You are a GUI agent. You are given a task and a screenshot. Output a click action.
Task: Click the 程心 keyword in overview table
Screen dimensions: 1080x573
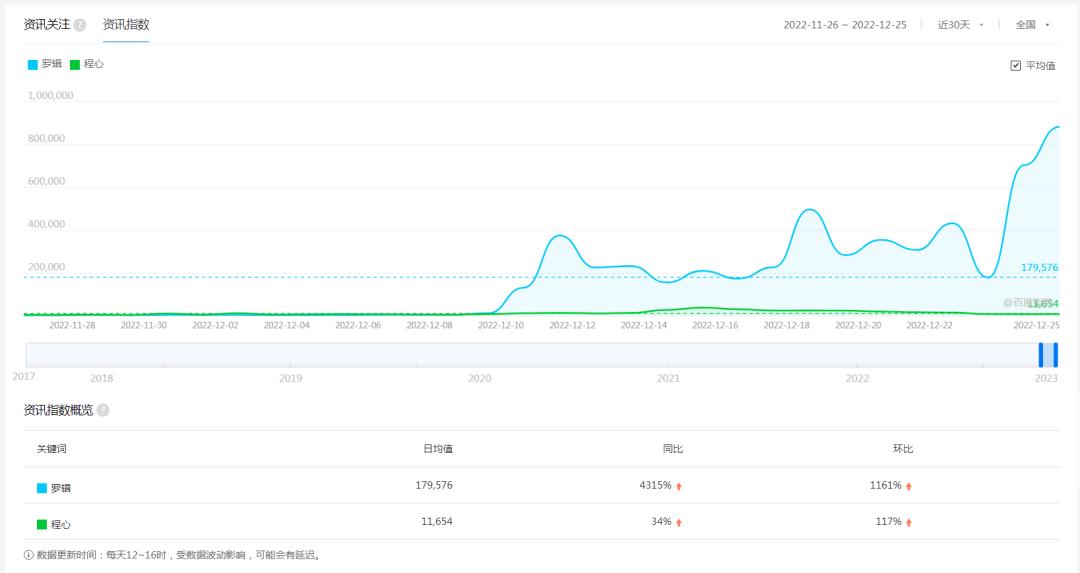(x=61, y=524)
